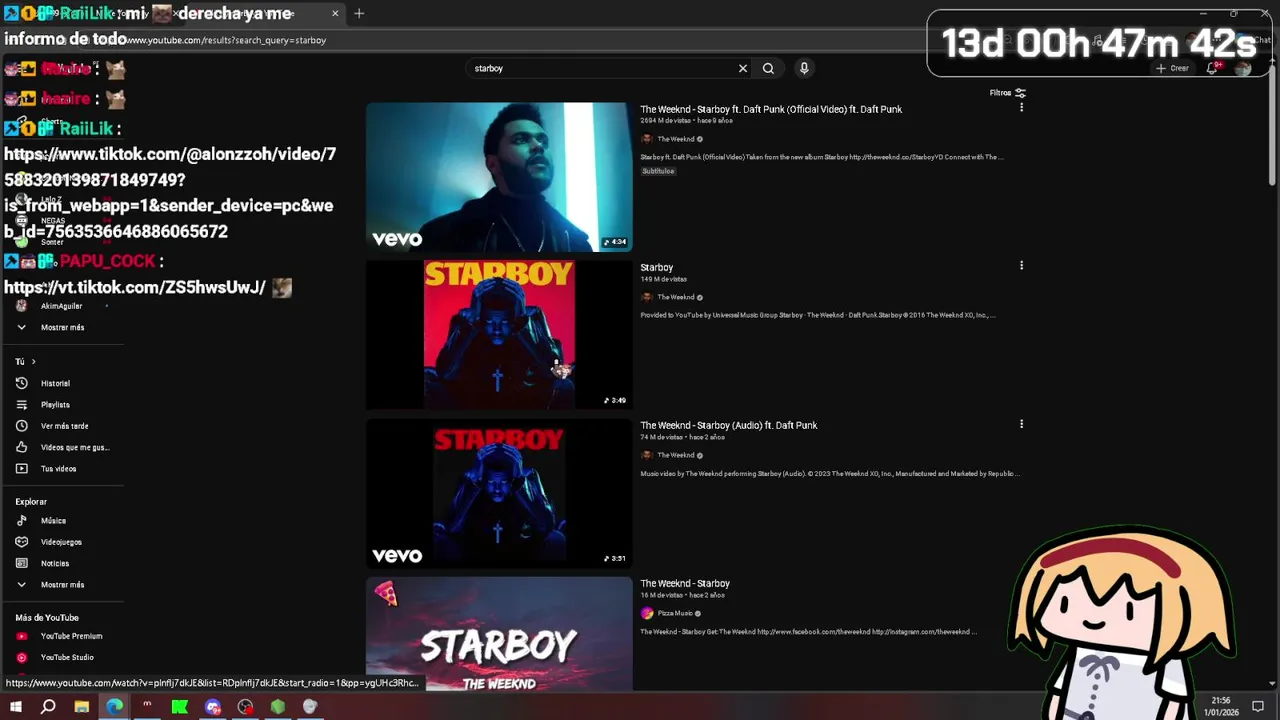Open the green Kick app on the taskbar
The height and width of the screenshot is (720, 1280).
click(180, 707)
